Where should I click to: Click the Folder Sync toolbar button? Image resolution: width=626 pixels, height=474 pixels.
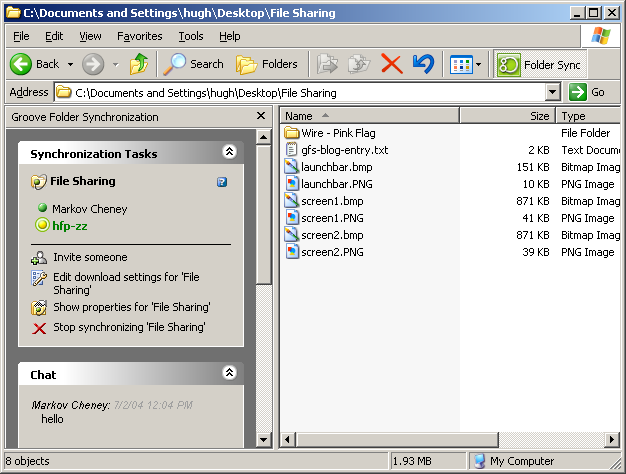539,64
